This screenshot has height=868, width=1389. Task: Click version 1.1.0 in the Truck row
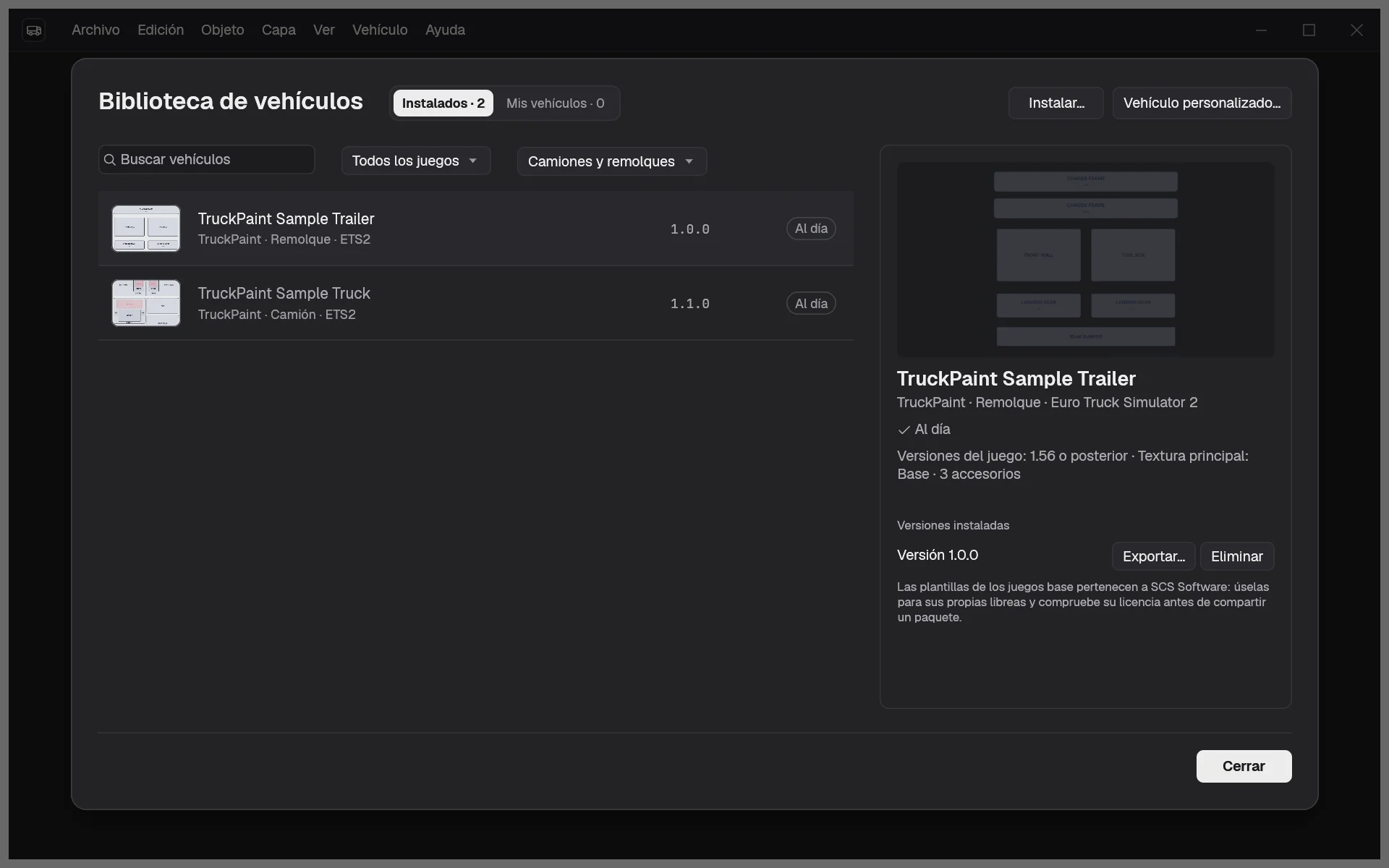point(690,304)
